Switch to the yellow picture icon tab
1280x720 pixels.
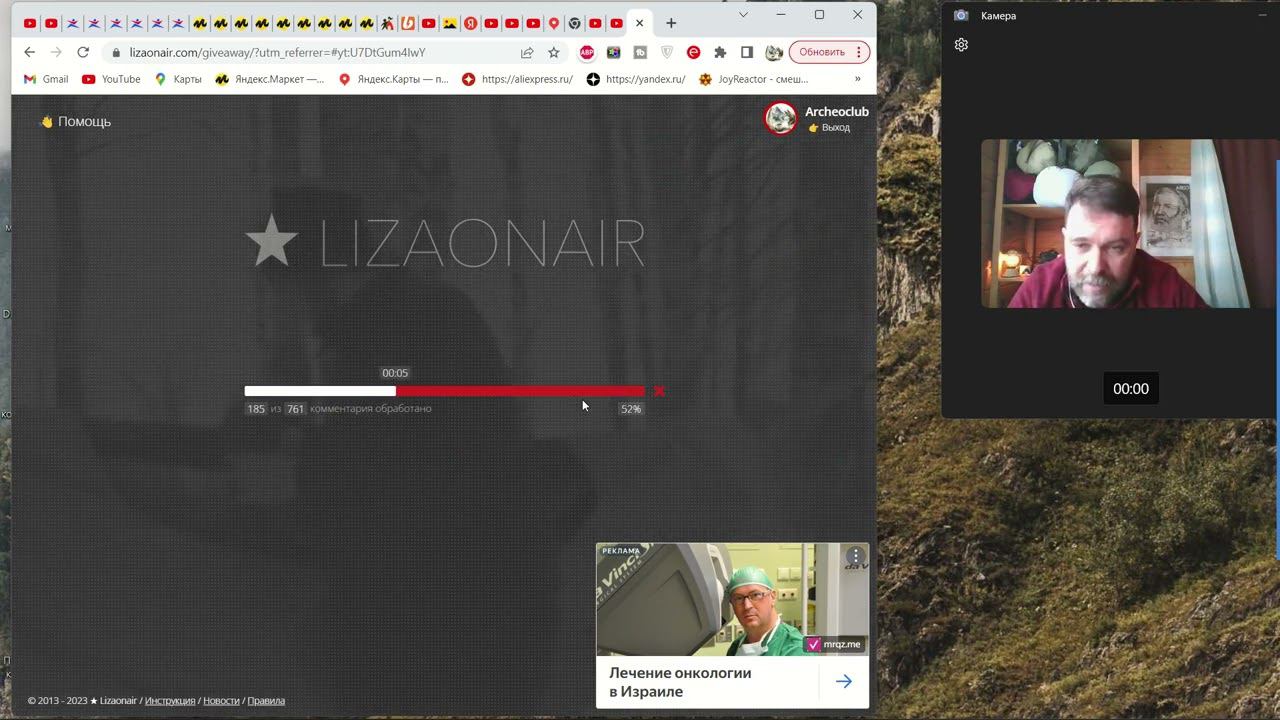click(x=450, y=23)
